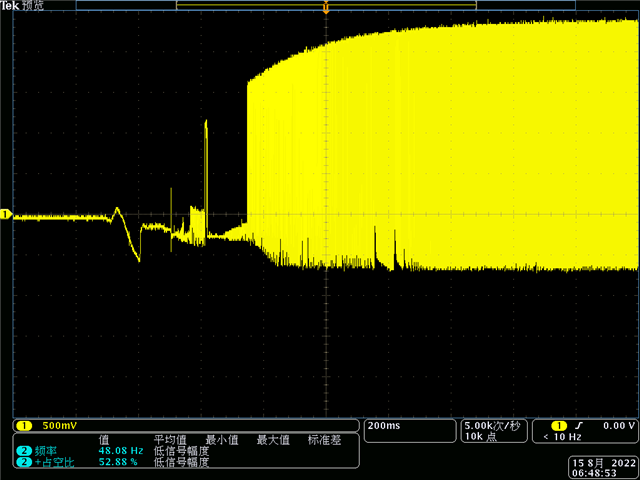Image resolution: width=640 pixels, height=480 pixels.
Task: Click the 平均值 column header
Action: click(x=170, y=440)
